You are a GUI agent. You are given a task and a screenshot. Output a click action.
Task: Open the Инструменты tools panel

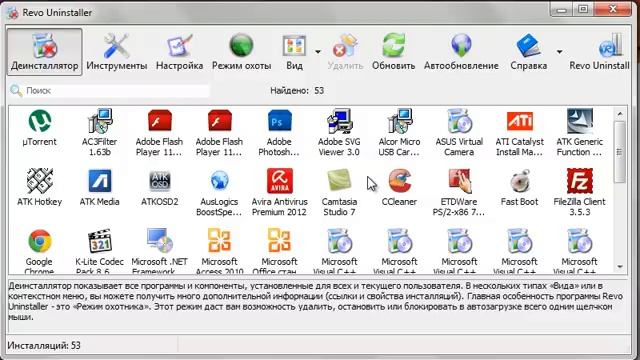(117, 51)
